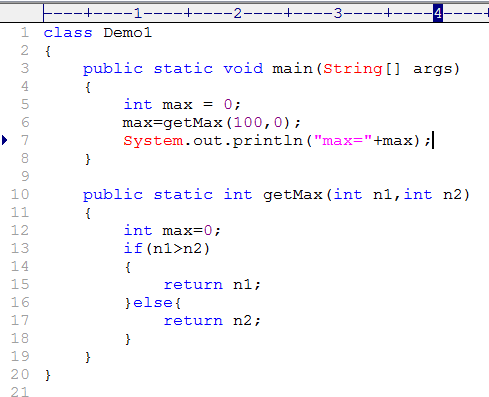Click the ruler mark labeled 3
Screen dimensions: 489x397
coord(338,13)
